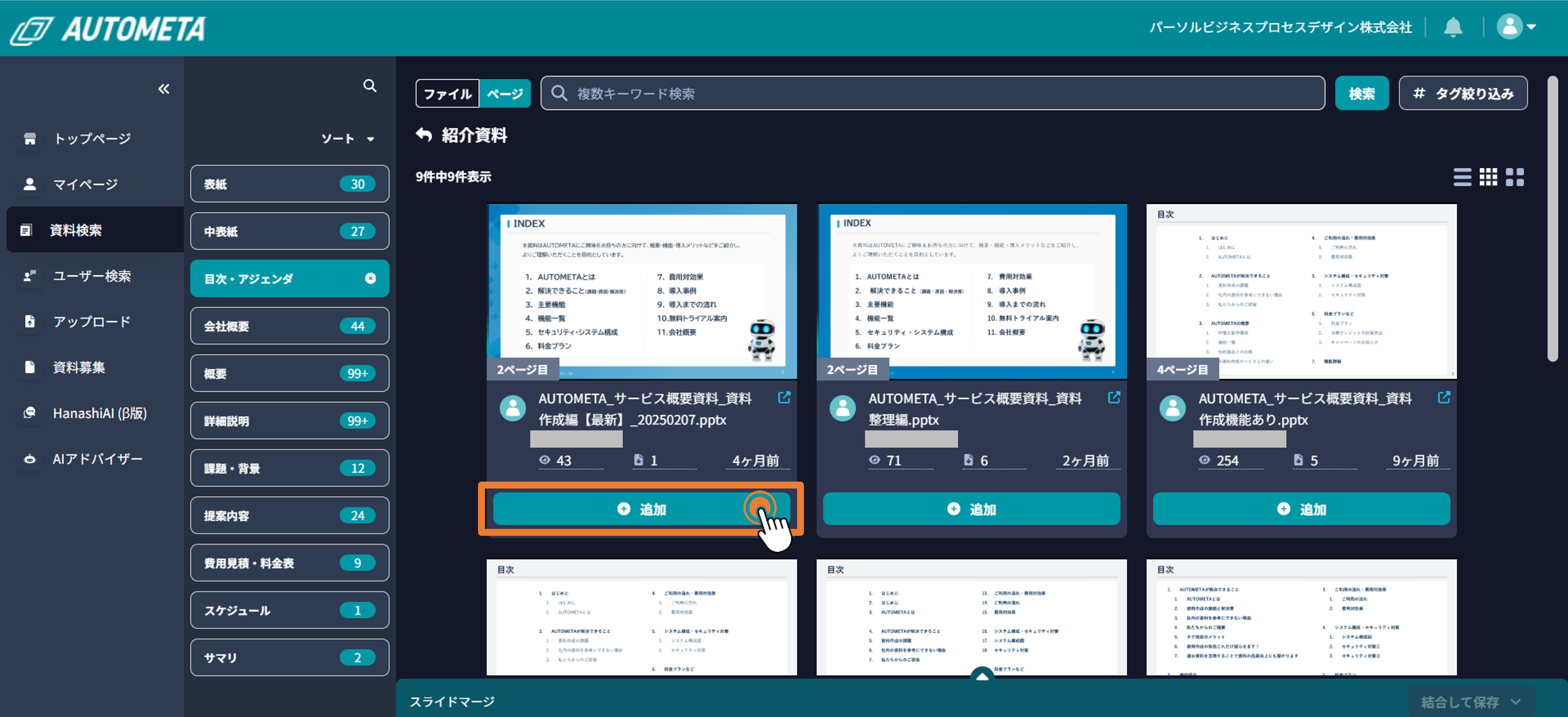The image size is (1568, 717).
Task: Open external link for 整理編.pptx
Action: pyautogui.click(x=1114, y=397)
